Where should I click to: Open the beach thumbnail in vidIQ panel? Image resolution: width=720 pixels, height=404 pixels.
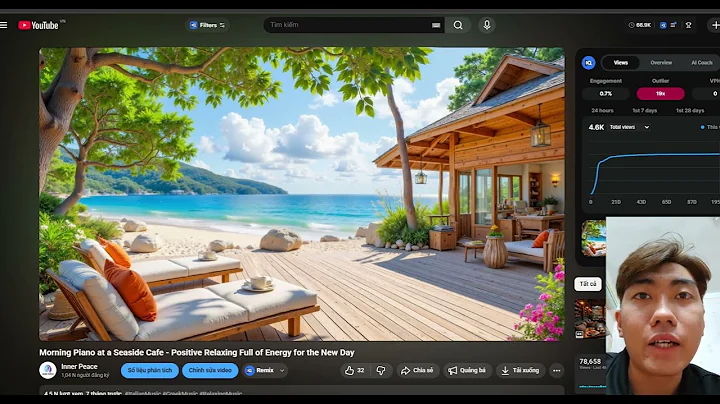pos(594,238)
